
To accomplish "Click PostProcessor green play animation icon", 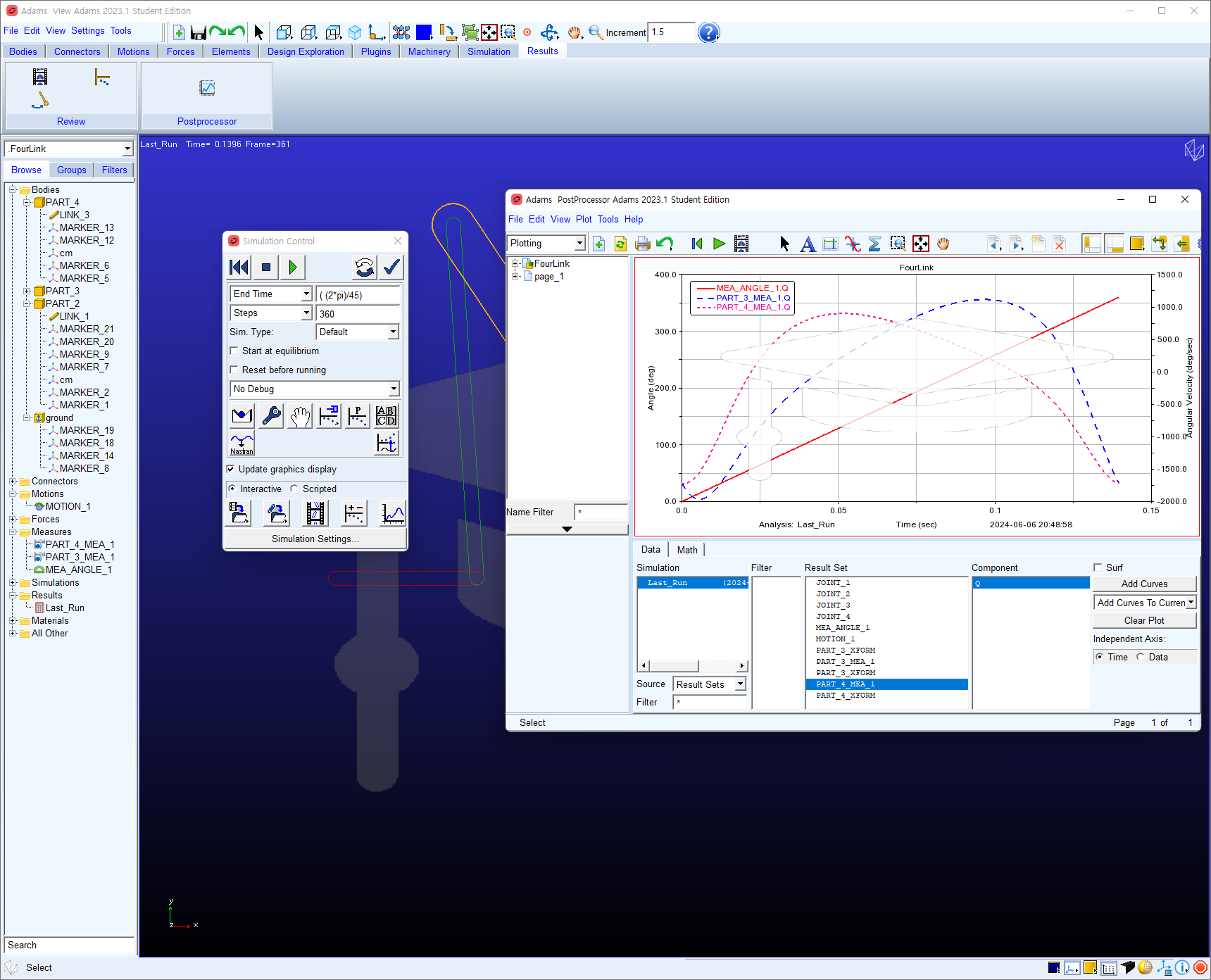I will (x=719, y=244).
